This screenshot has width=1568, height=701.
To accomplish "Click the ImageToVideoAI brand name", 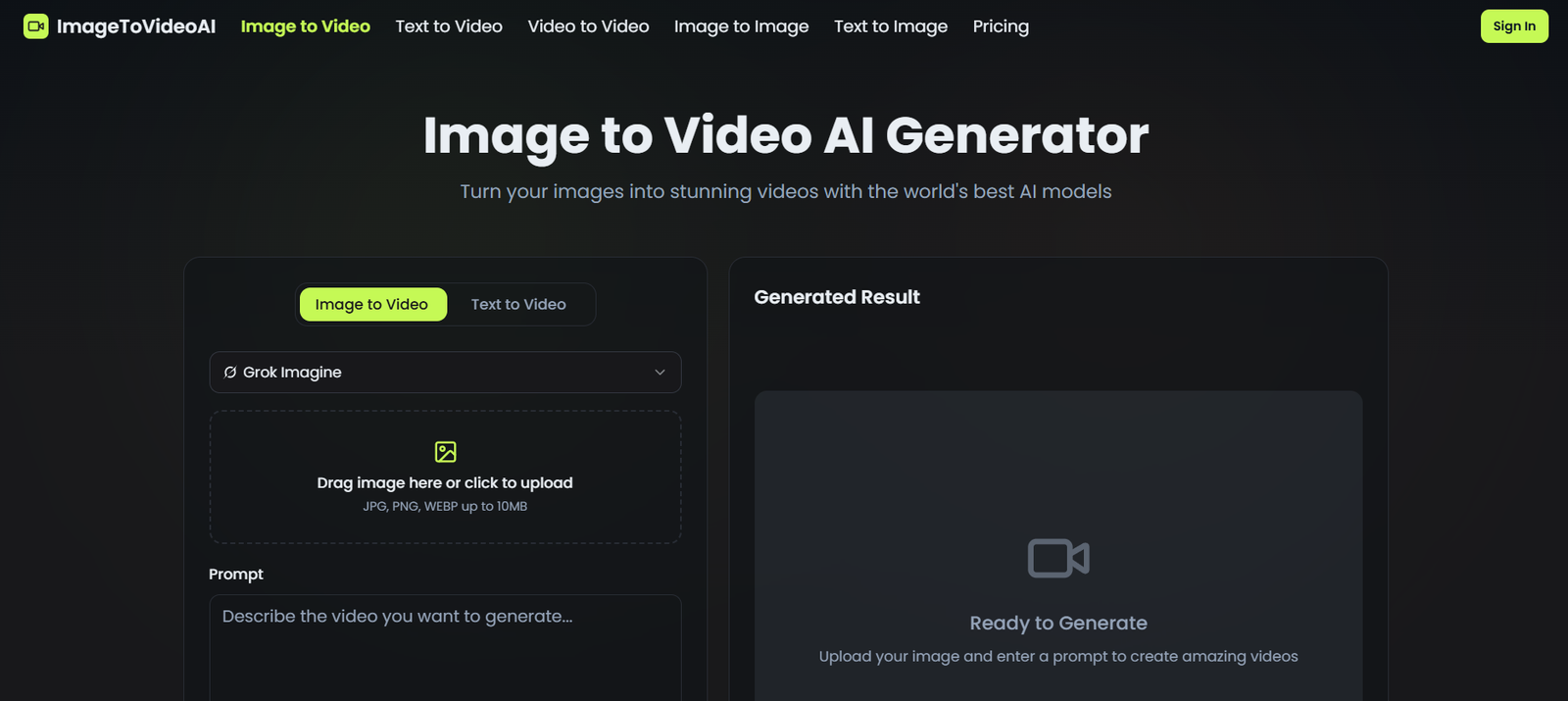I will point(136,26).
